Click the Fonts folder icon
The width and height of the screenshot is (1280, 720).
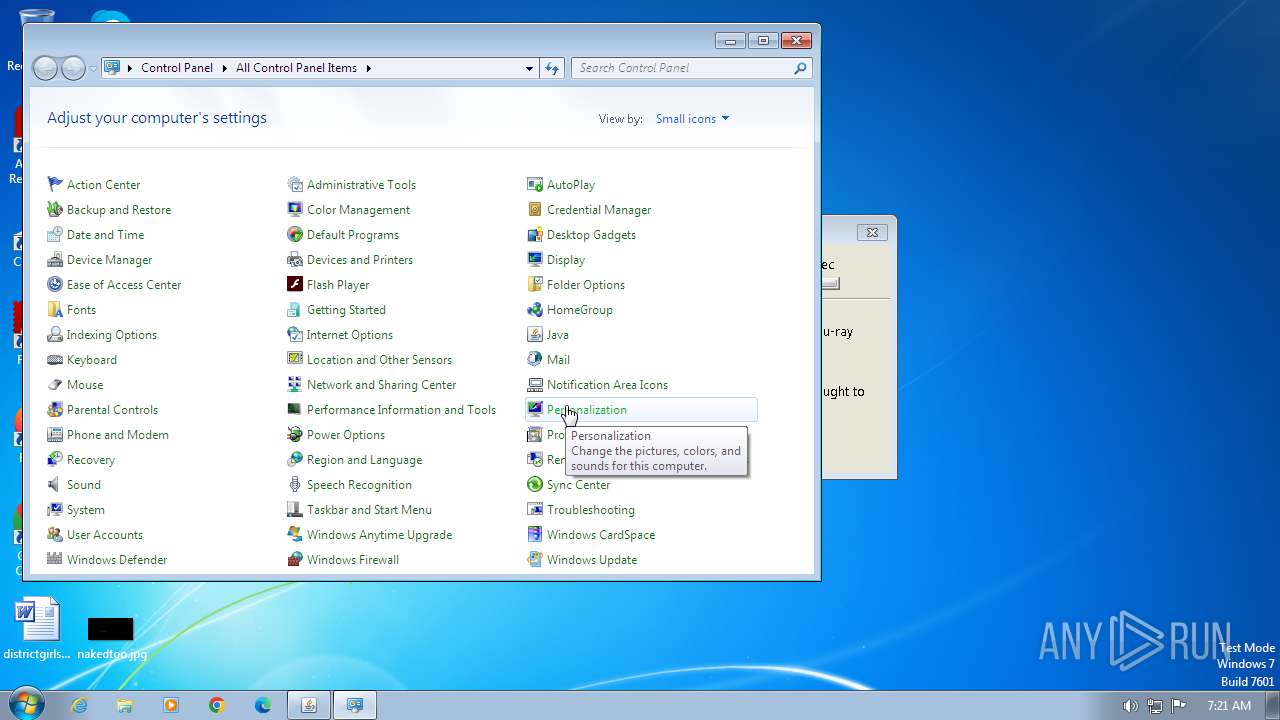(x=55, y=309)
